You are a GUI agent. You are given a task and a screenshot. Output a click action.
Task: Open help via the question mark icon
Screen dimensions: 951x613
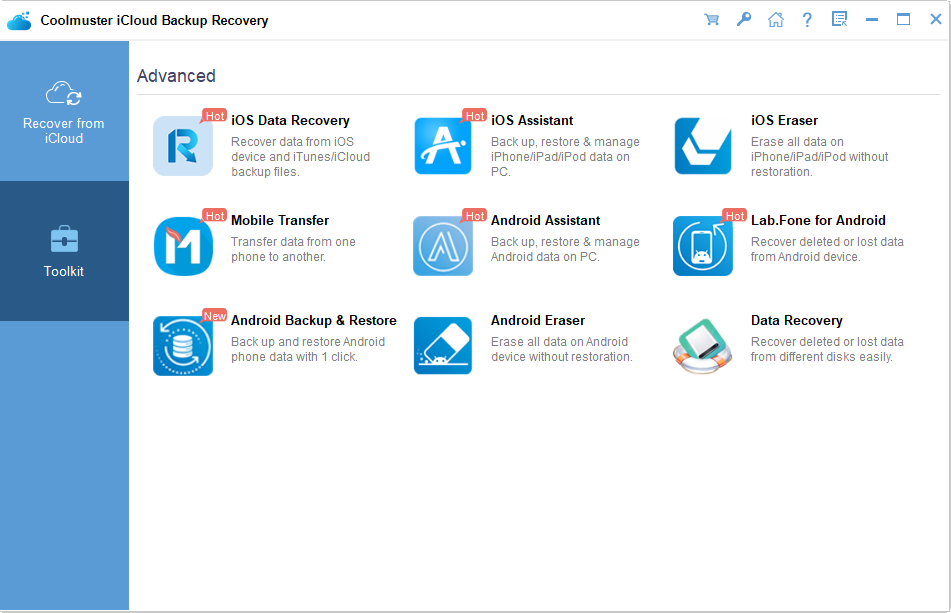pos(807,19)
